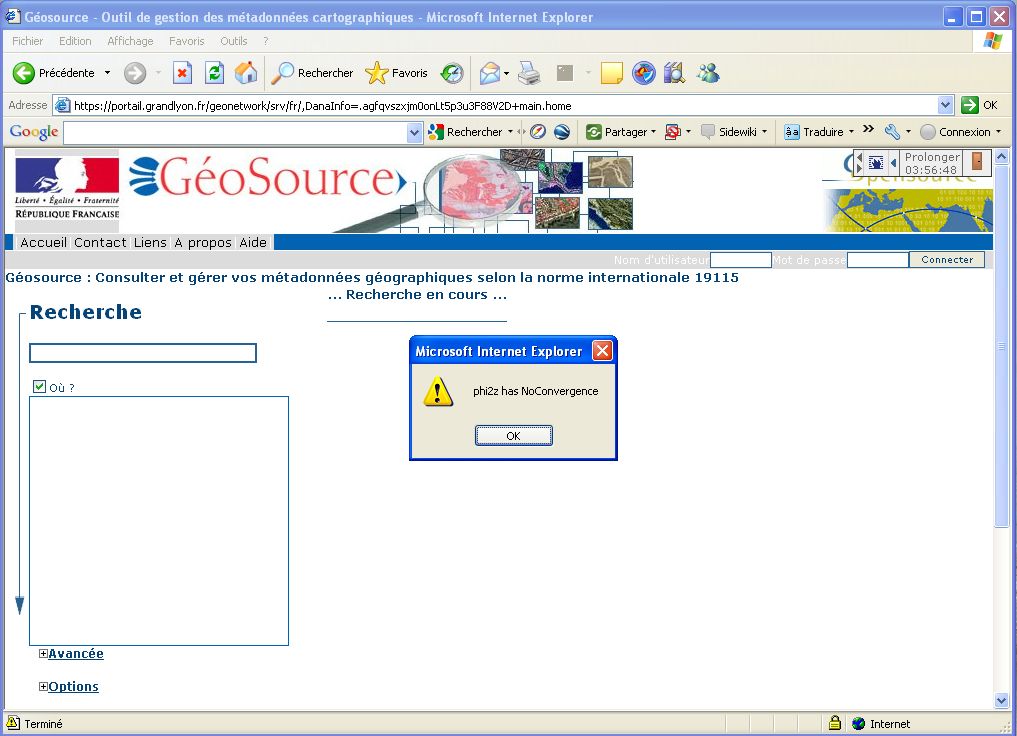Expand the Google toolbar overflow chevron
Screen dimensions: 1017x736
point(868,129)
